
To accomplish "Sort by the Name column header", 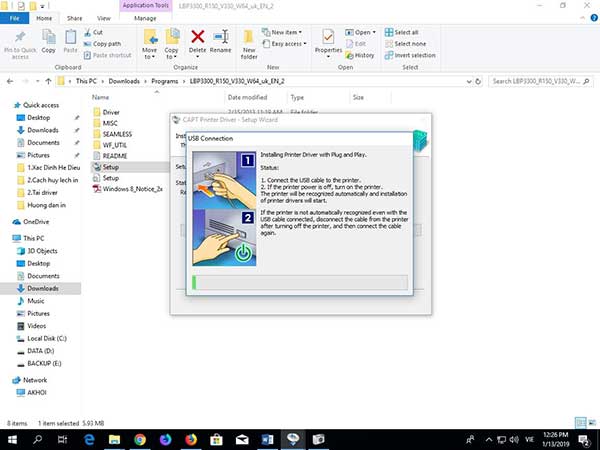I will 100,98.
